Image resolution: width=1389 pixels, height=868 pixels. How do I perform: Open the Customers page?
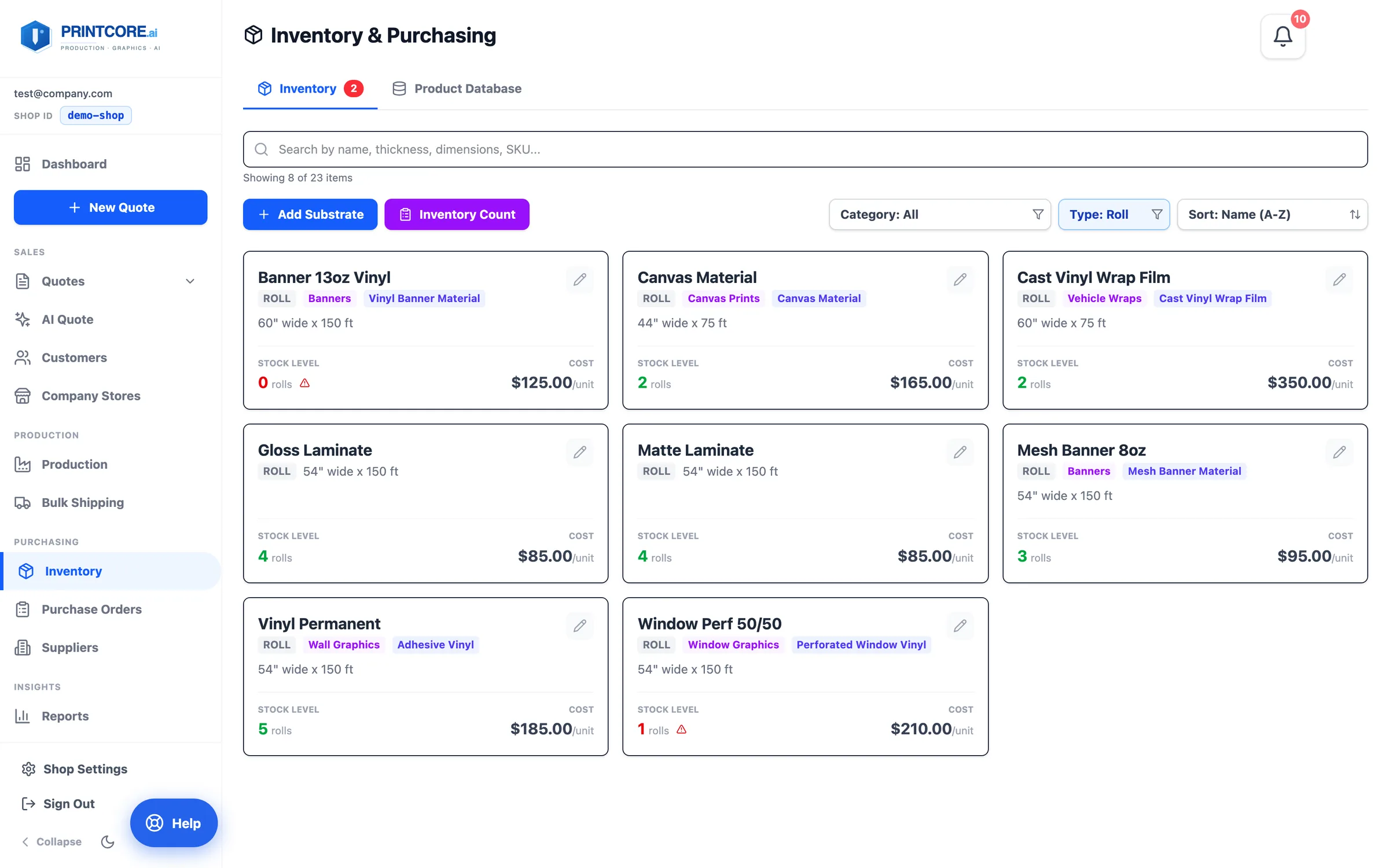pyautogui.click(x=111, y=358)
